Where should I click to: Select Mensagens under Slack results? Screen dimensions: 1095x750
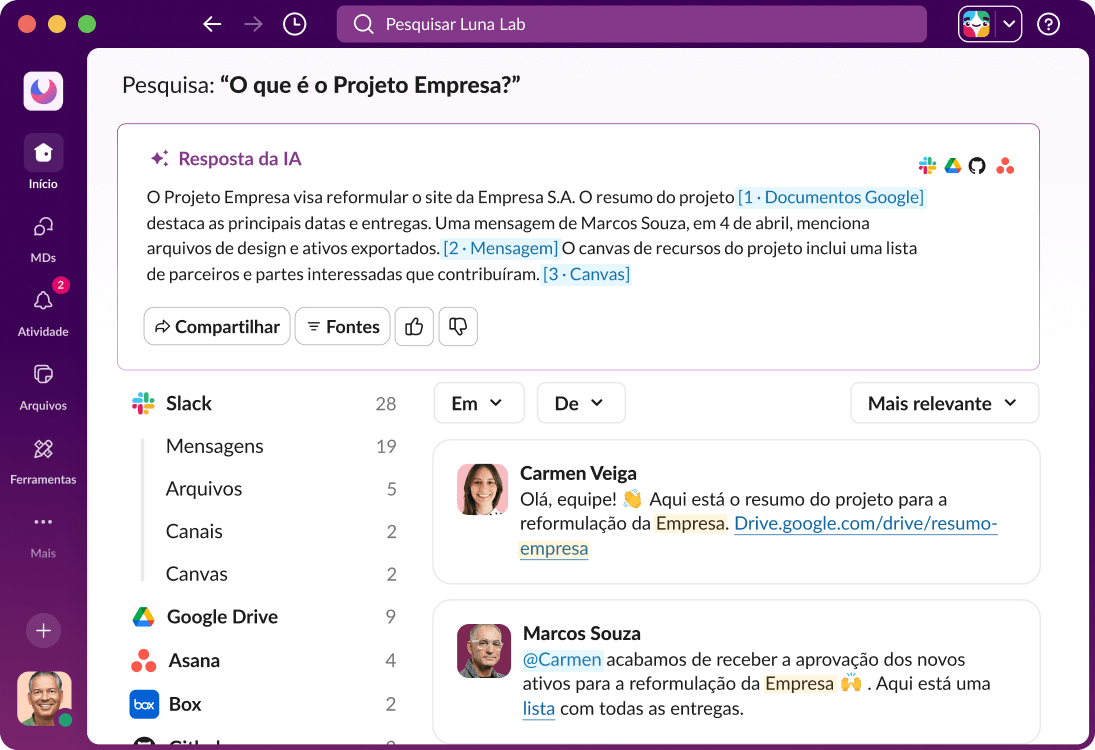tap(212, 446)
